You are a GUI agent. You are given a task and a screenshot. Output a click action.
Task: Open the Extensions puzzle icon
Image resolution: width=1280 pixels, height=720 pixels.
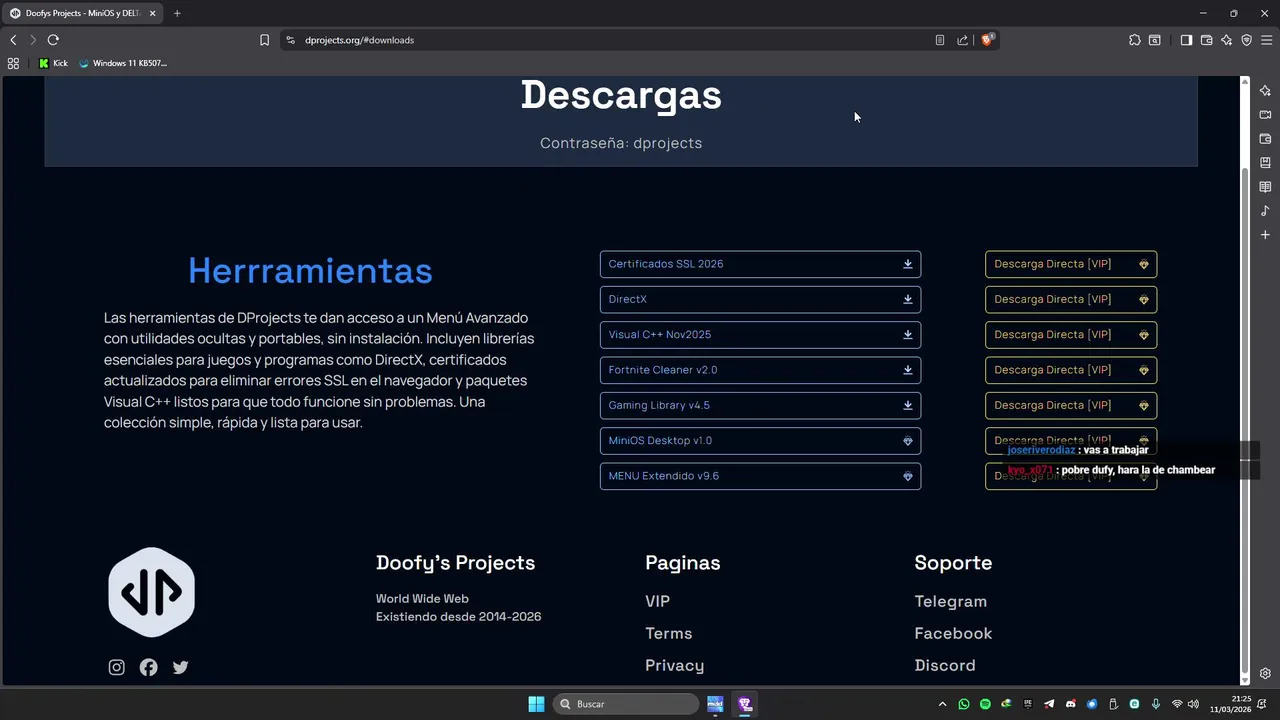(1134, 40)
